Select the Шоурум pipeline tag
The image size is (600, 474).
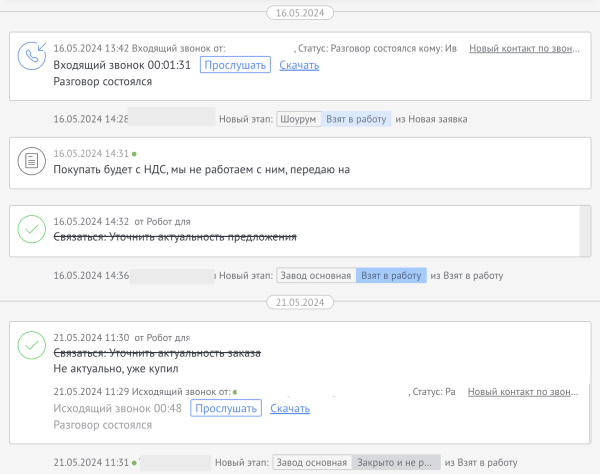coord(298,119)
